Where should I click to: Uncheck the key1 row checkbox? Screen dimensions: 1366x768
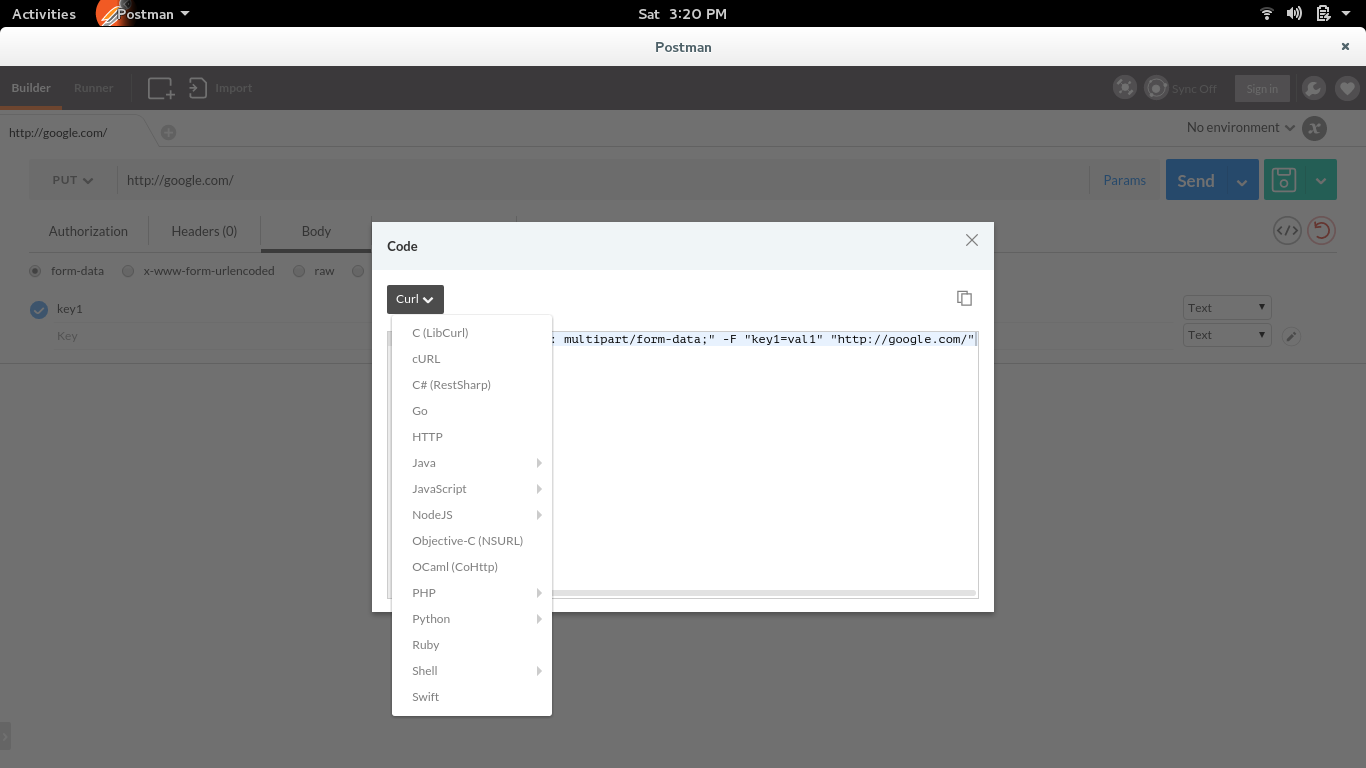39,310
